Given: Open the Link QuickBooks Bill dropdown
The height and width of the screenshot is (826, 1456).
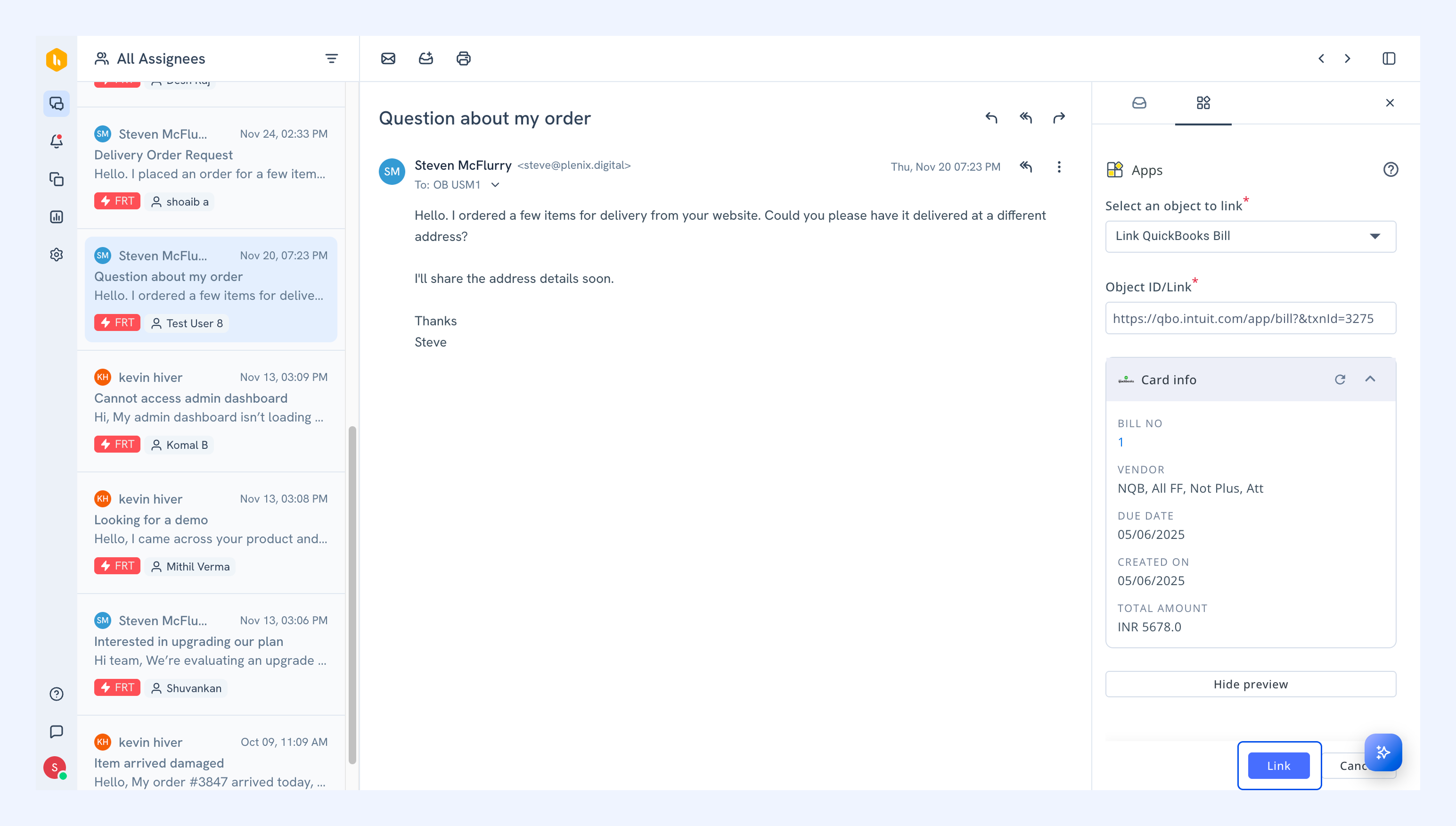Looking at the screenshot, I should coord(1250,236).
